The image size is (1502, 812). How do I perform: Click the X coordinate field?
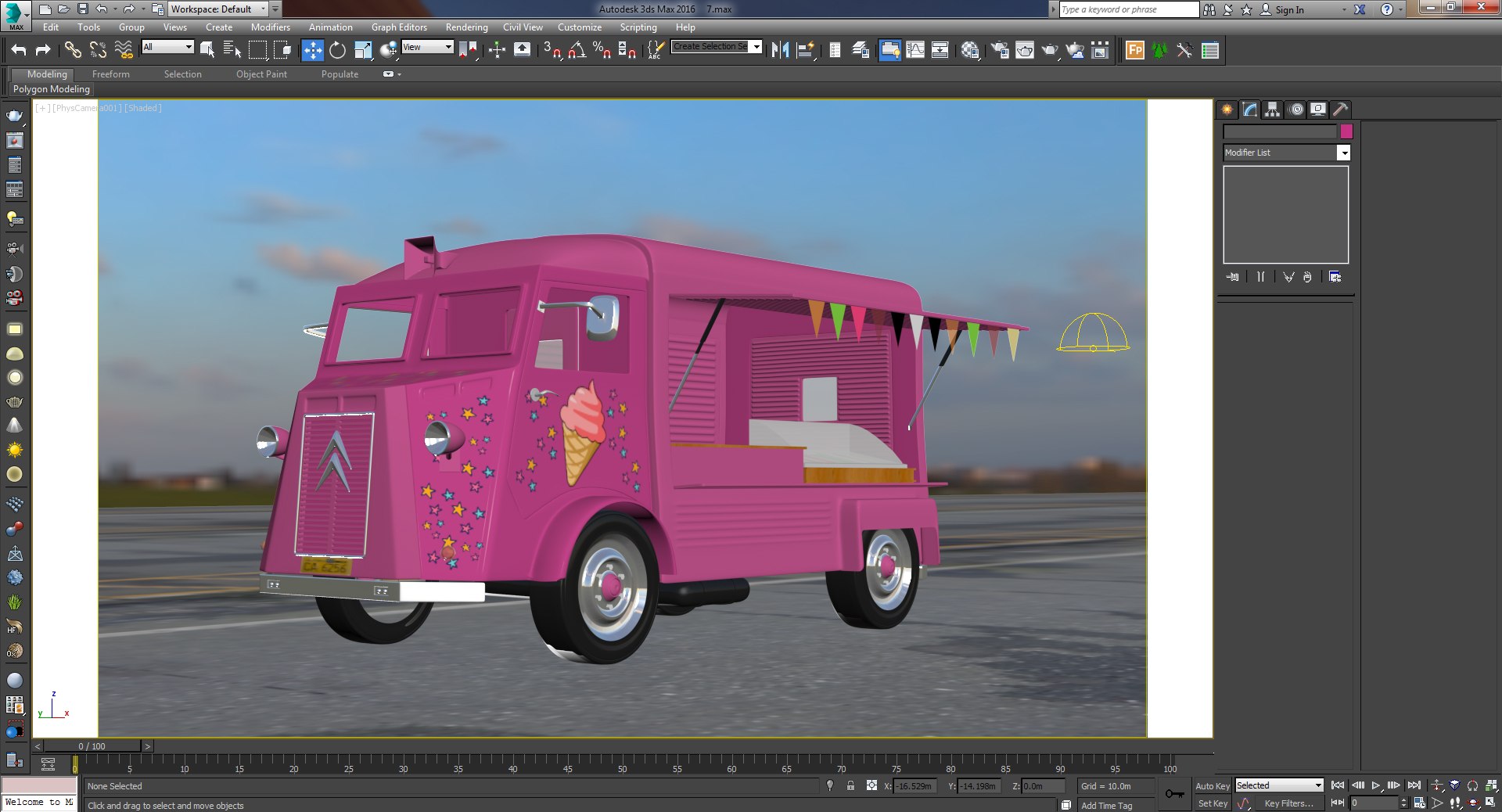915,786
